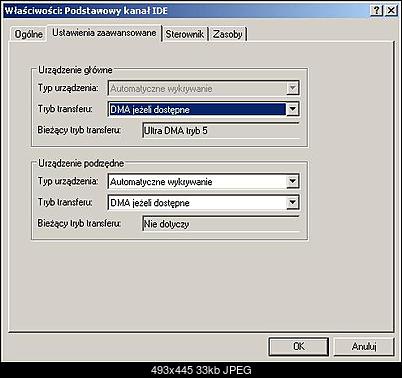Click 'Typ urządzenia' label in Urządzenie główne
The width and height of the screenshot is (402, 378).
pos(68,88)
